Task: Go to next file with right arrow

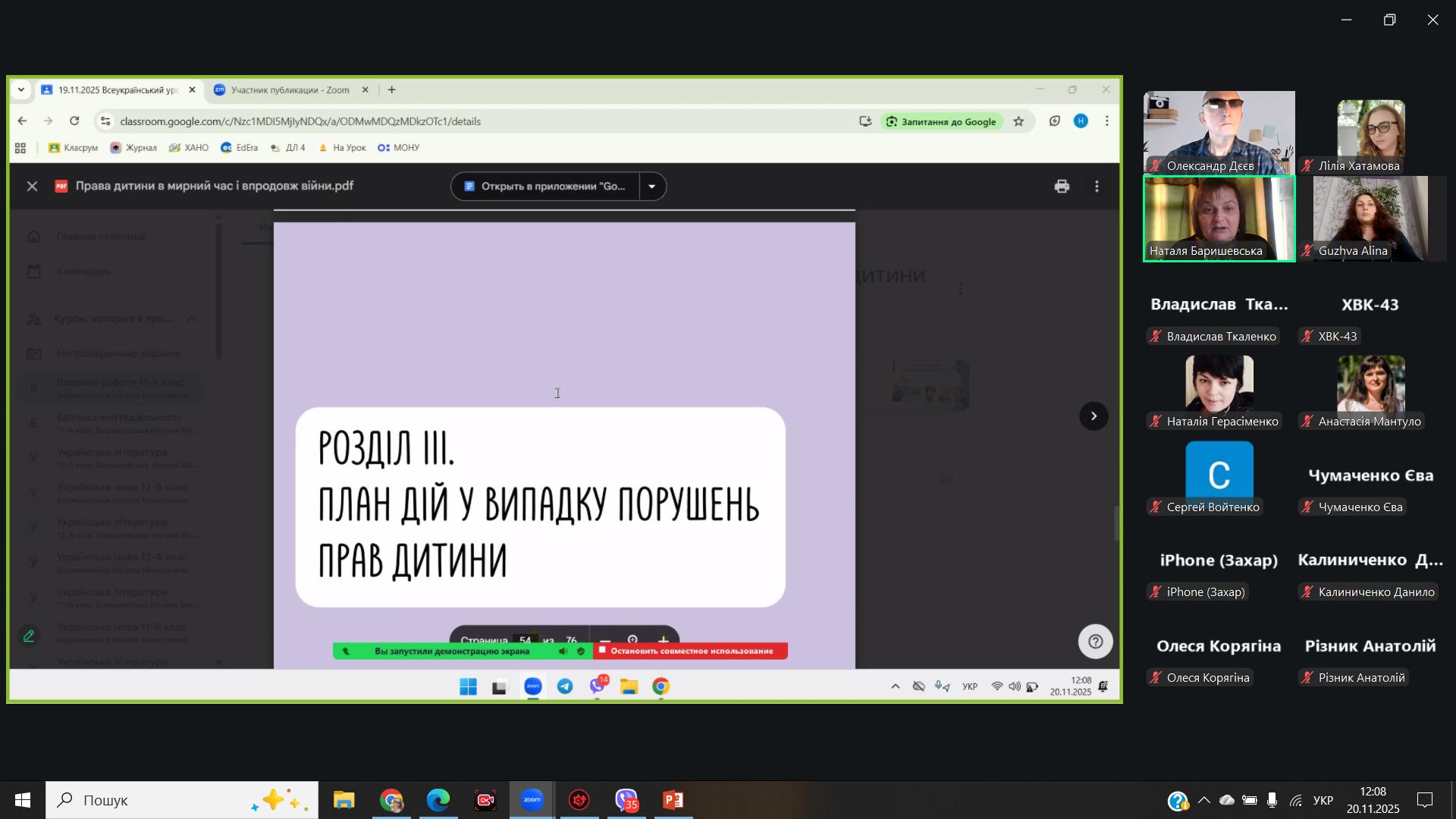Action: click(x=1093, y=416)
